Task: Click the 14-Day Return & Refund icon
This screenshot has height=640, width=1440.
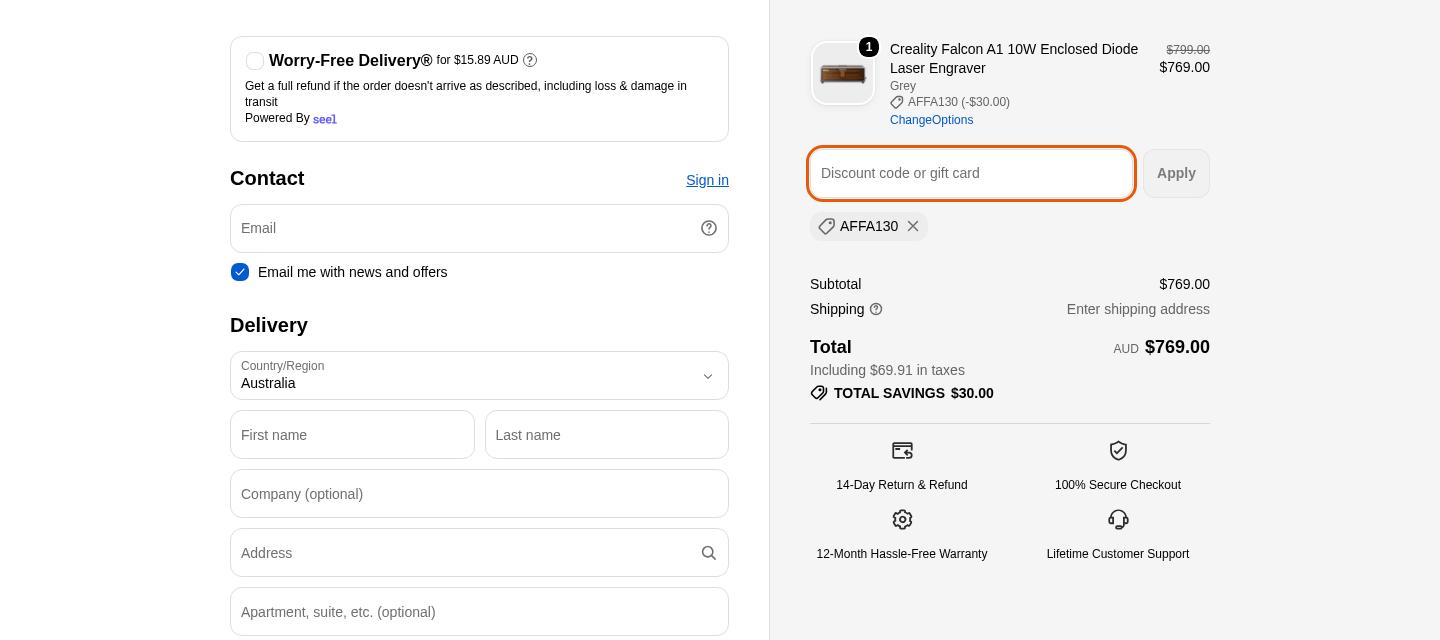Action: (902, 451)
